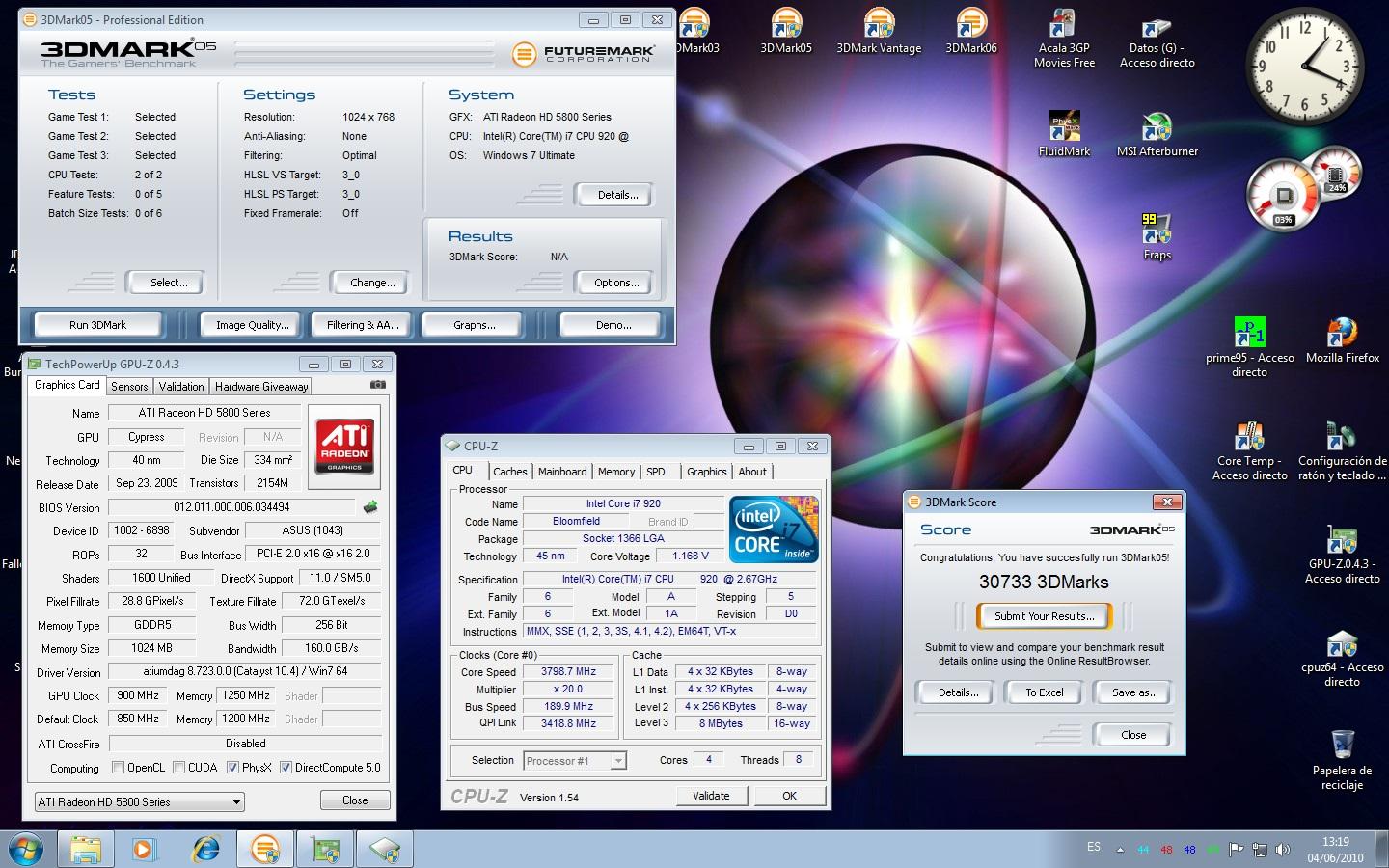Click the ATI Radeon logo in GPU-Z

(344, 446)
